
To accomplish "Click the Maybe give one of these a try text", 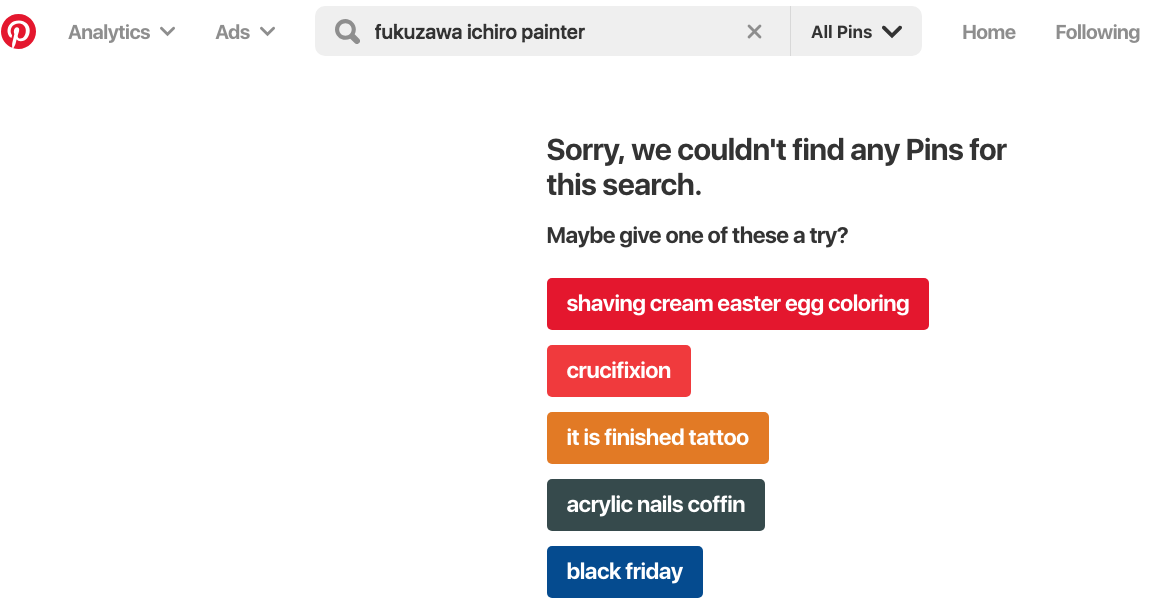I will (x=697, y=236).
